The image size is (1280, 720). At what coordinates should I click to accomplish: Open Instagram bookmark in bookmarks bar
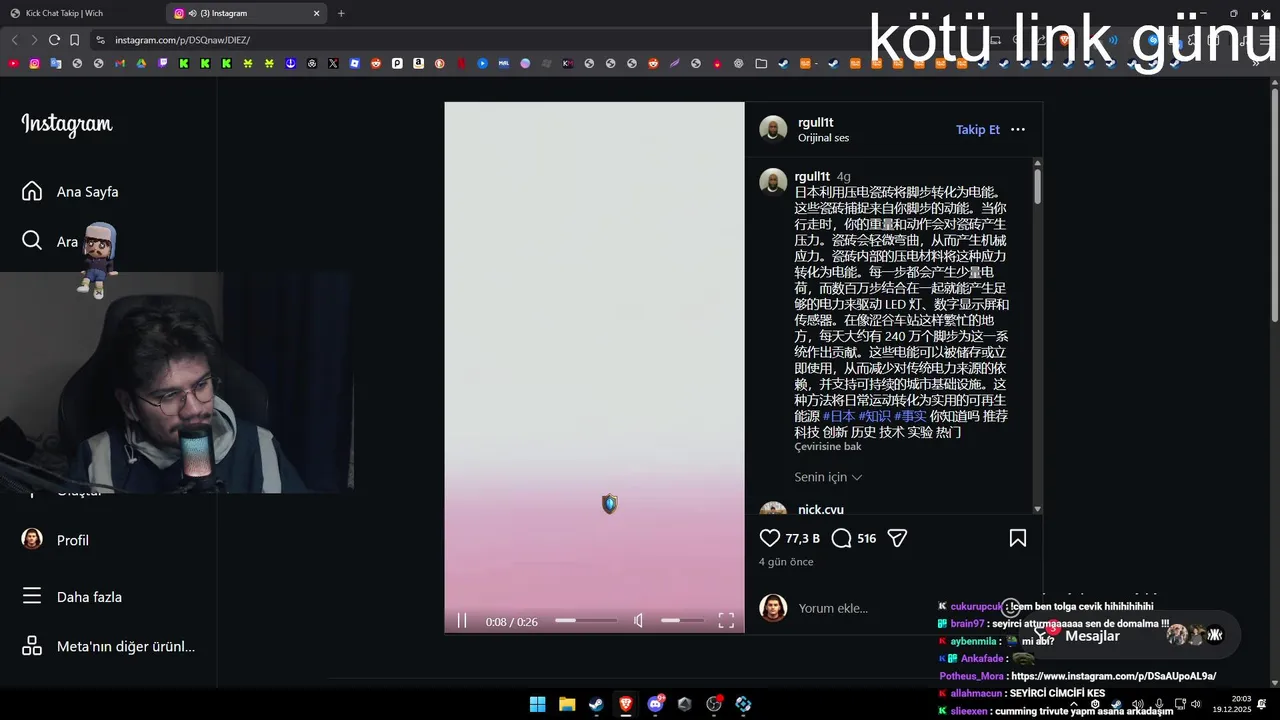(34, 63)
